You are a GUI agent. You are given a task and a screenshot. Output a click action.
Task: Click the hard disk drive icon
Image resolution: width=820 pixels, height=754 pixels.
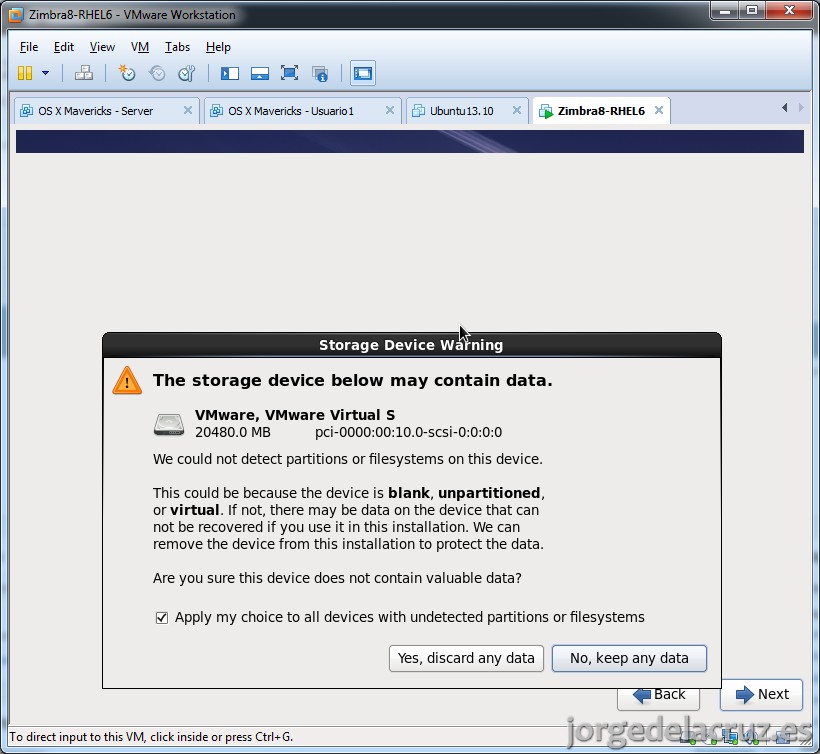coord(169,424)
